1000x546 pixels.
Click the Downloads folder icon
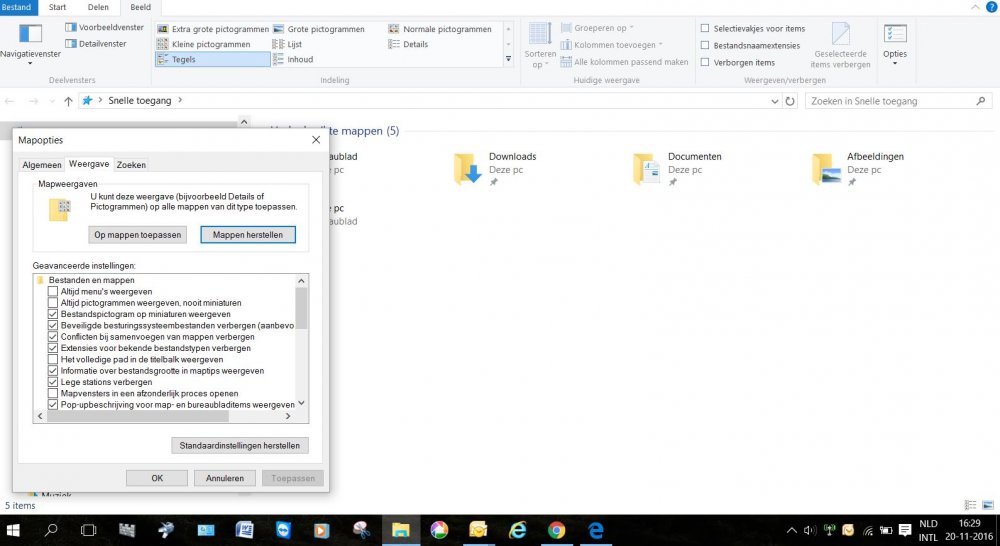point(468,169)
